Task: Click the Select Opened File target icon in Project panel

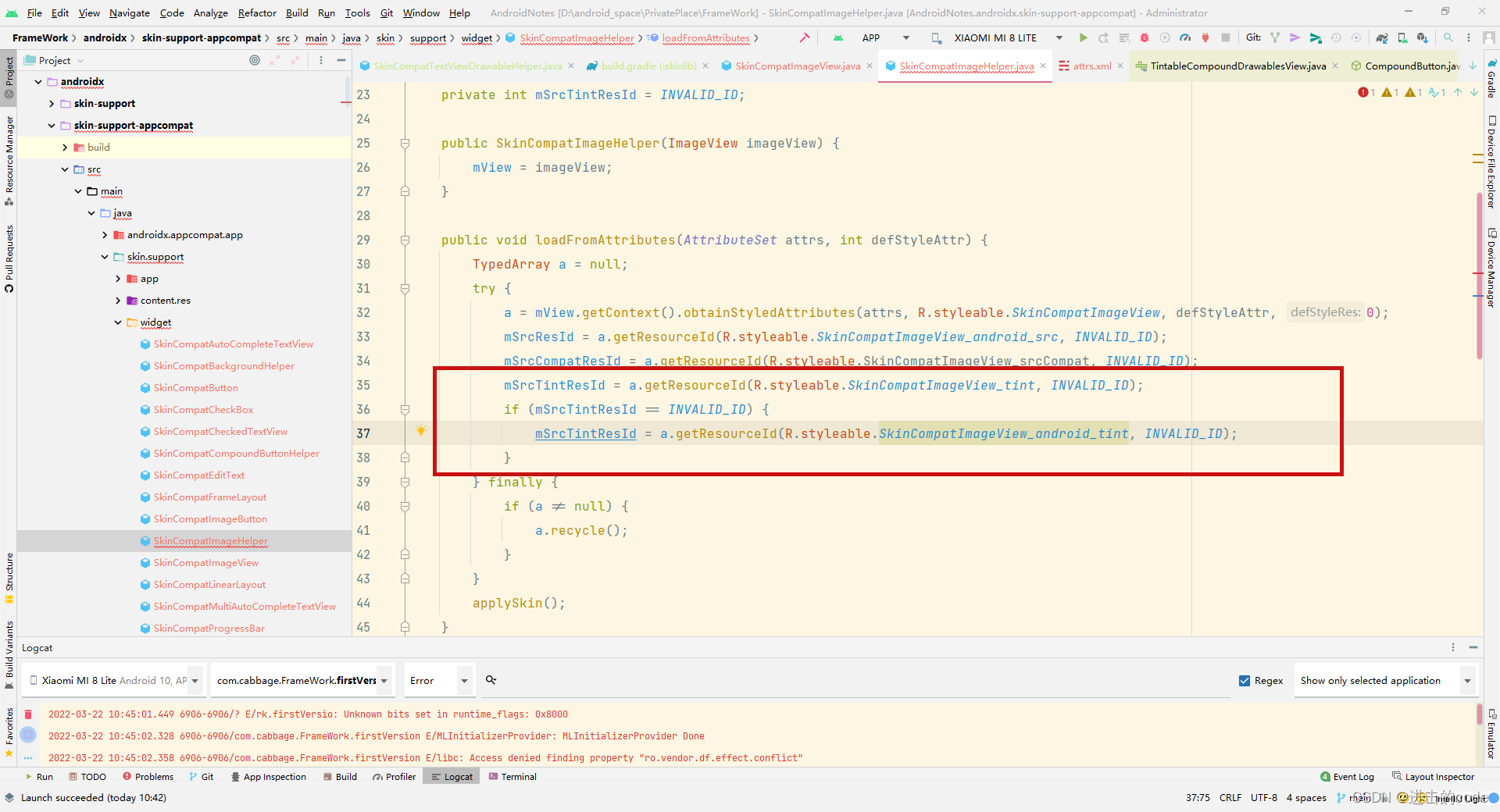Action: (255, 60)
